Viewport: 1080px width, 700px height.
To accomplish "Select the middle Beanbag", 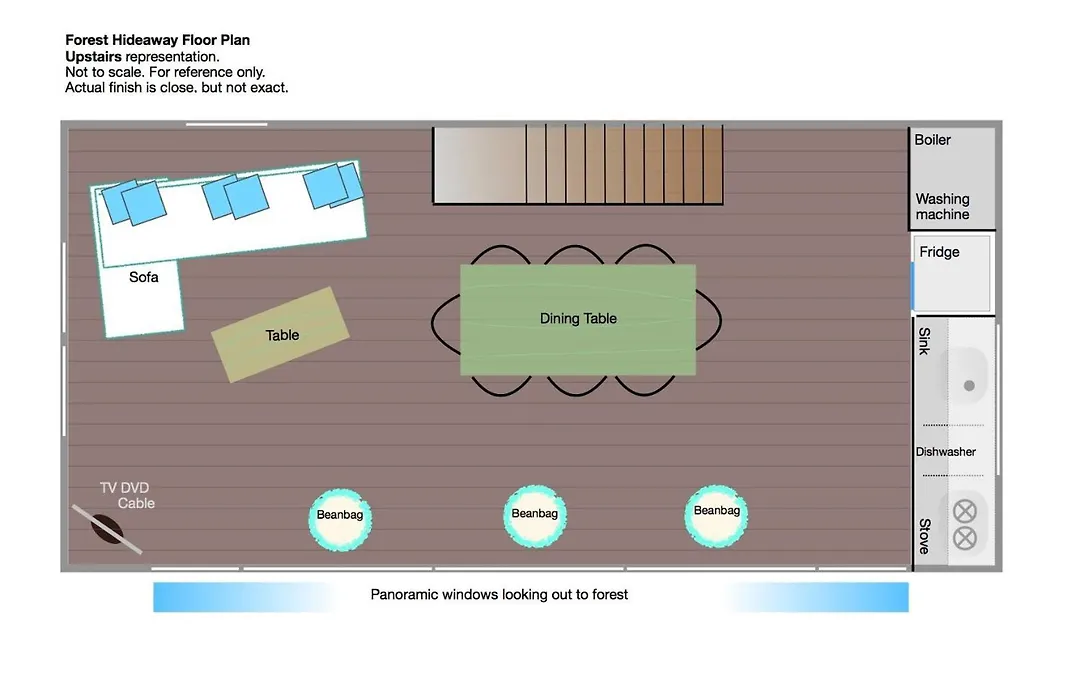I will coord(535,517).
